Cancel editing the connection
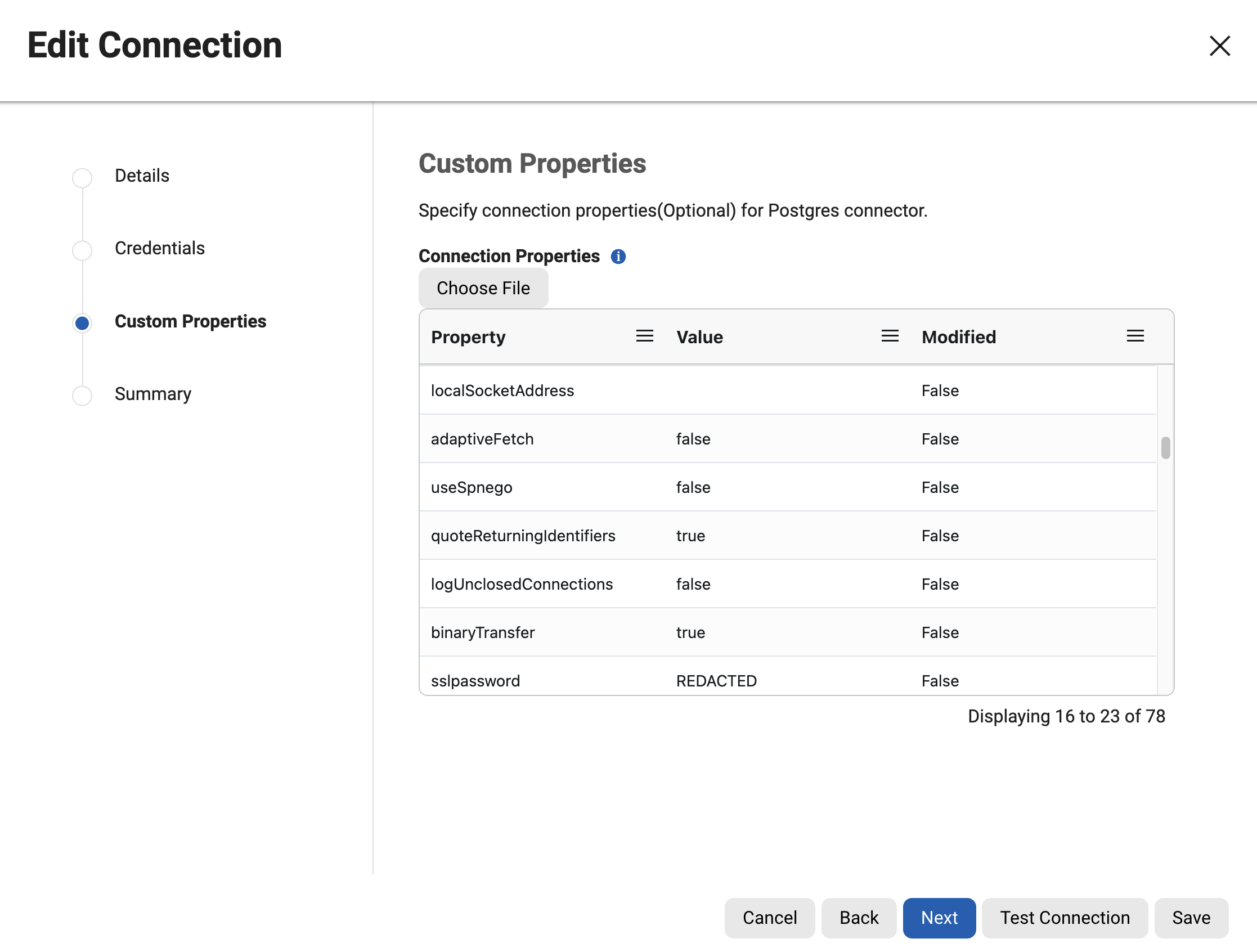The image size is (1257, 952). [x=769, y=917]
